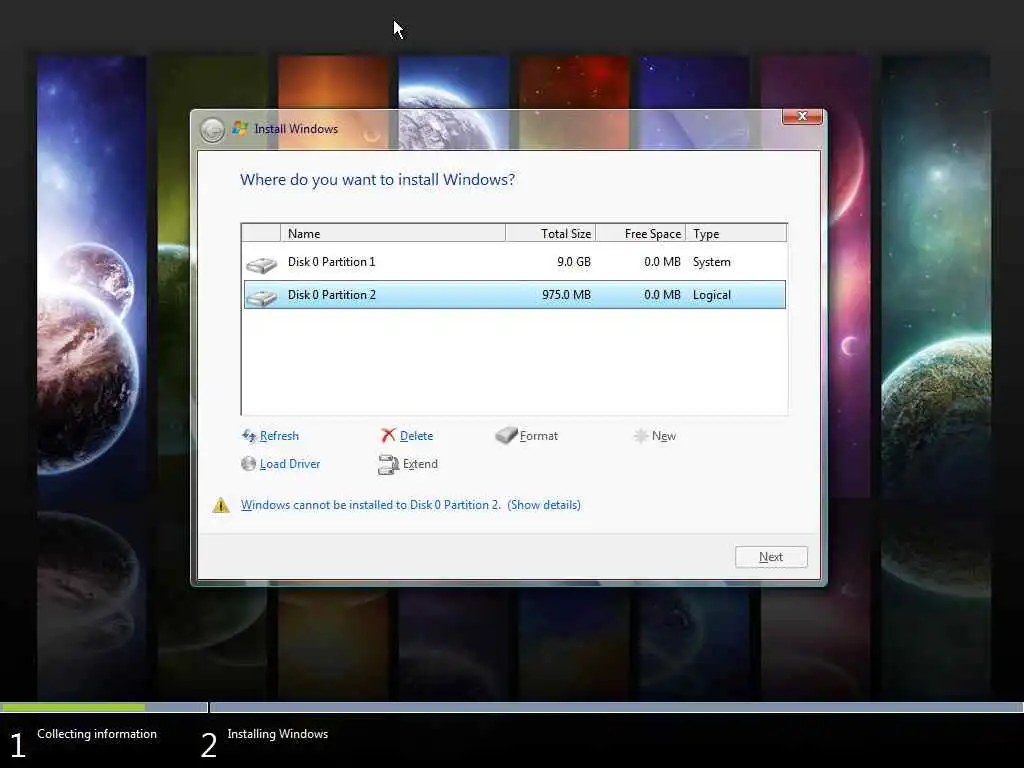Image resolution: width=1024 pixels, height=768 pixels.
Task: Sort by the Type column header
Action: point(736,233)
